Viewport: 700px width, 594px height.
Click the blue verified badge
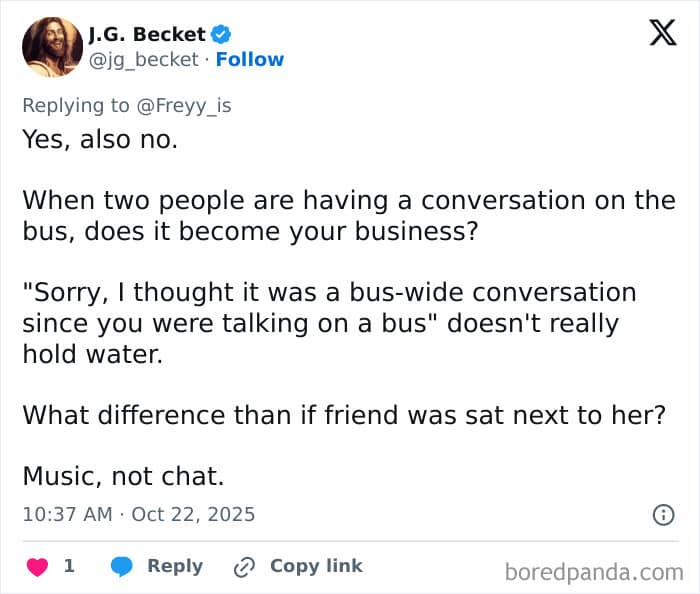coord(221,34)
